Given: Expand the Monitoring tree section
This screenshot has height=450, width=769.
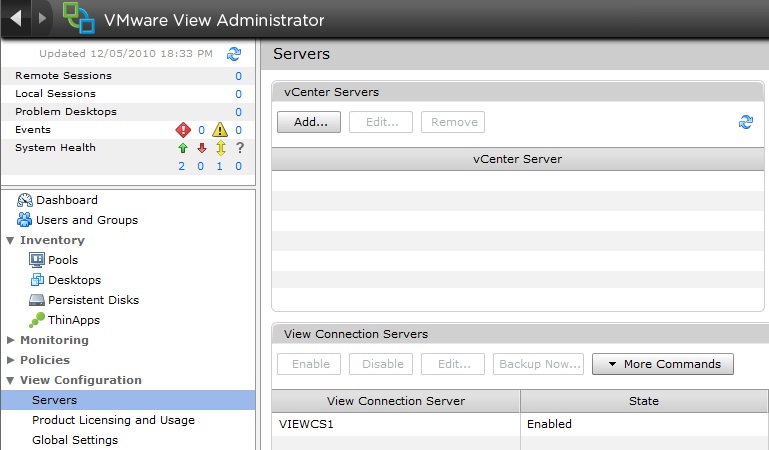Looking at the screenshot, I should pos(10,340).
